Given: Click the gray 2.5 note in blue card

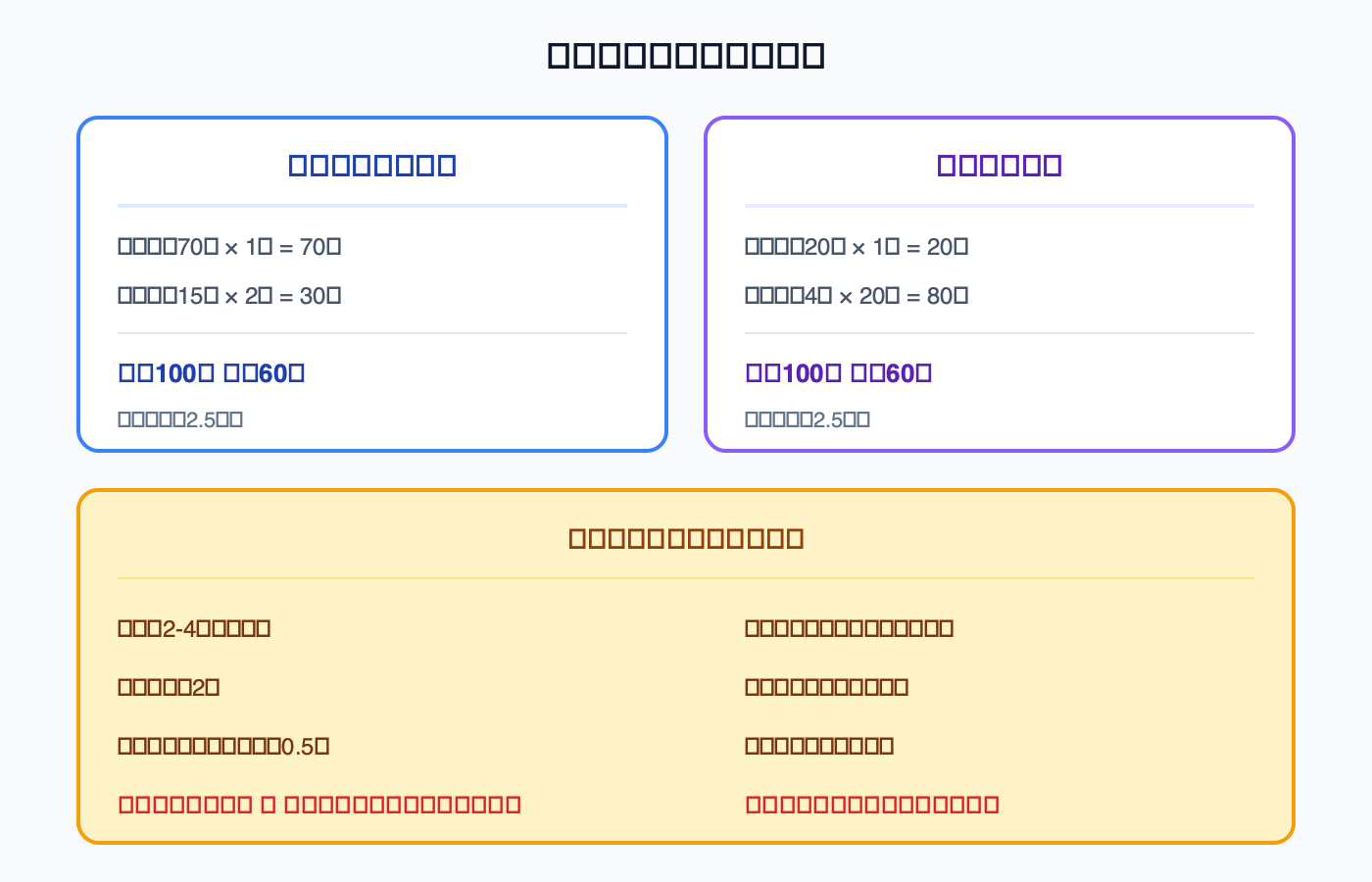Looking at the screenshot, I should 180,419.
